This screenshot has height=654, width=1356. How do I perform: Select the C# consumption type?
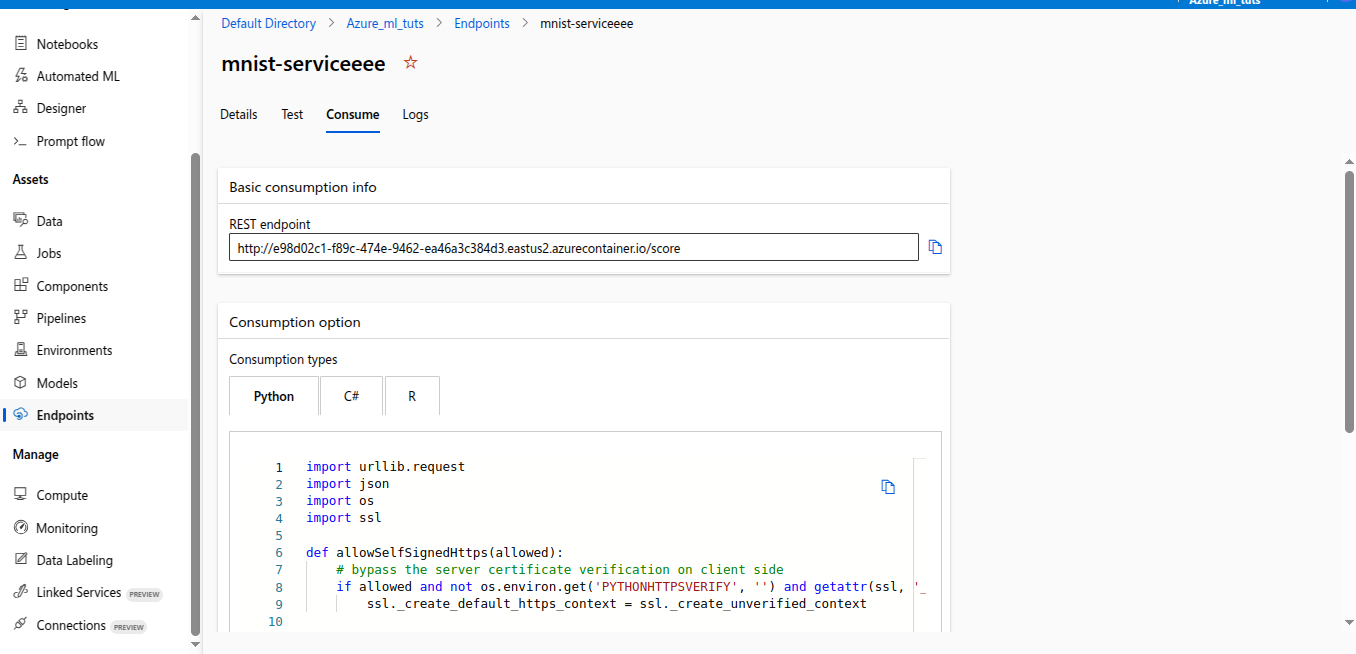(x=351, y=395)
